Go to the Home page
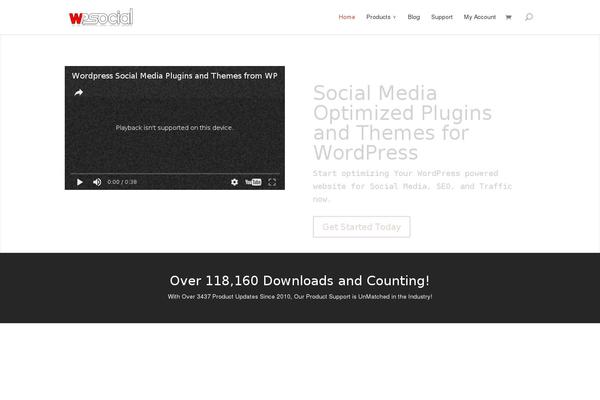Screen dimensions: 600x400 (x=347, y=17)
